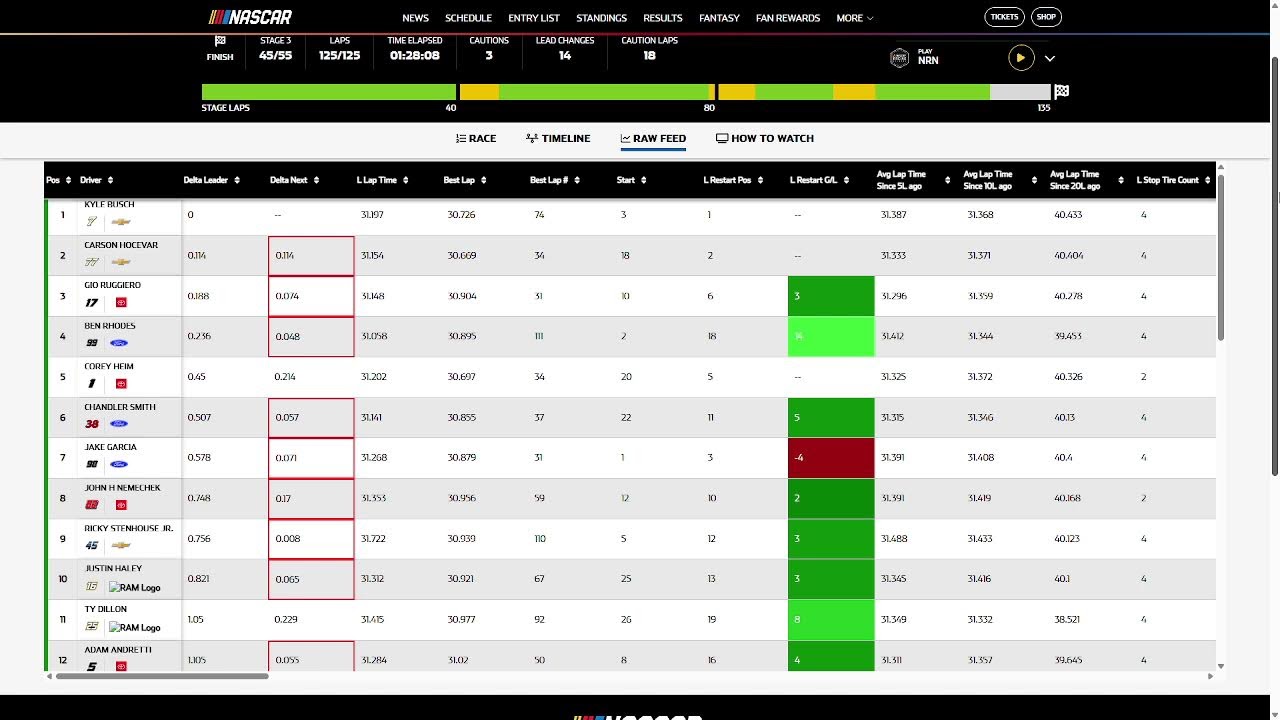
Task: Click the stage laps progress bar
Action: click(x=626, y=92)
